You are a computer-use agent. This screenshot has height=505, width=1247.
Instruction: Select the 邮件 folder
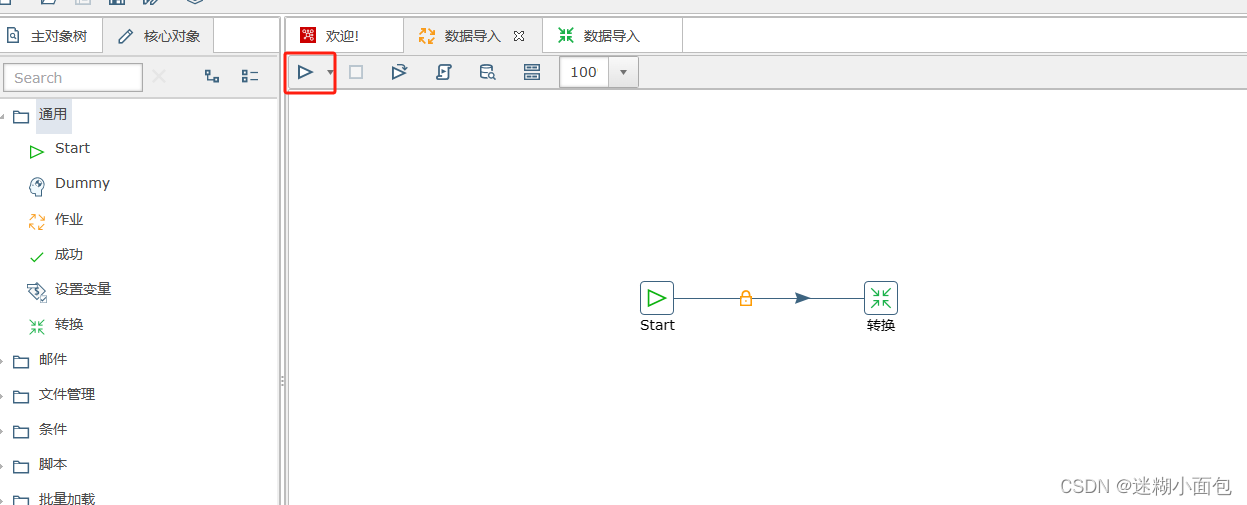(53, 359)
